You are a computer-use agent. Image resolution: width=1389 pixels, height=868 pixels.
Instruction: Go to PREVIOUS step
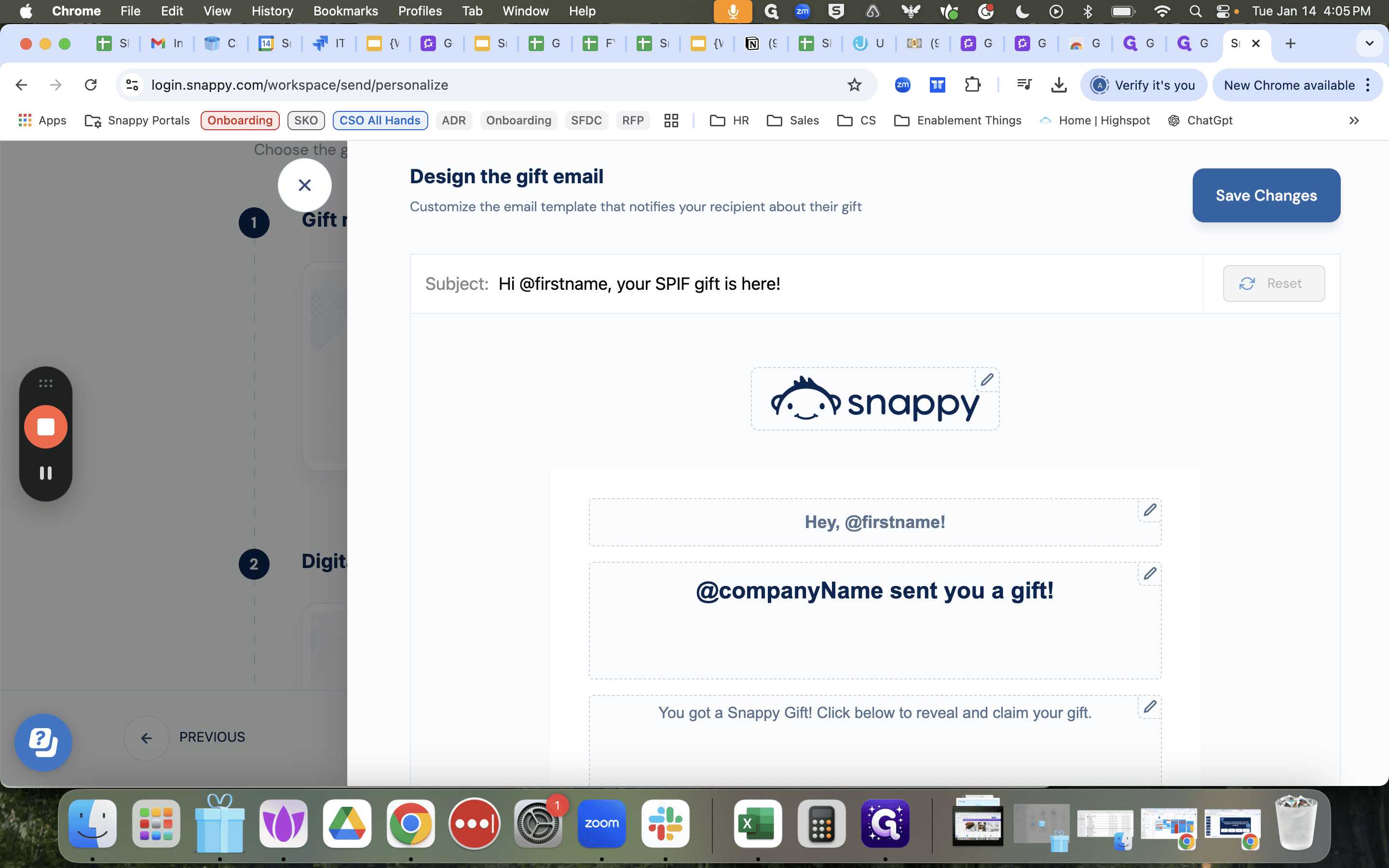coord(185,737)
